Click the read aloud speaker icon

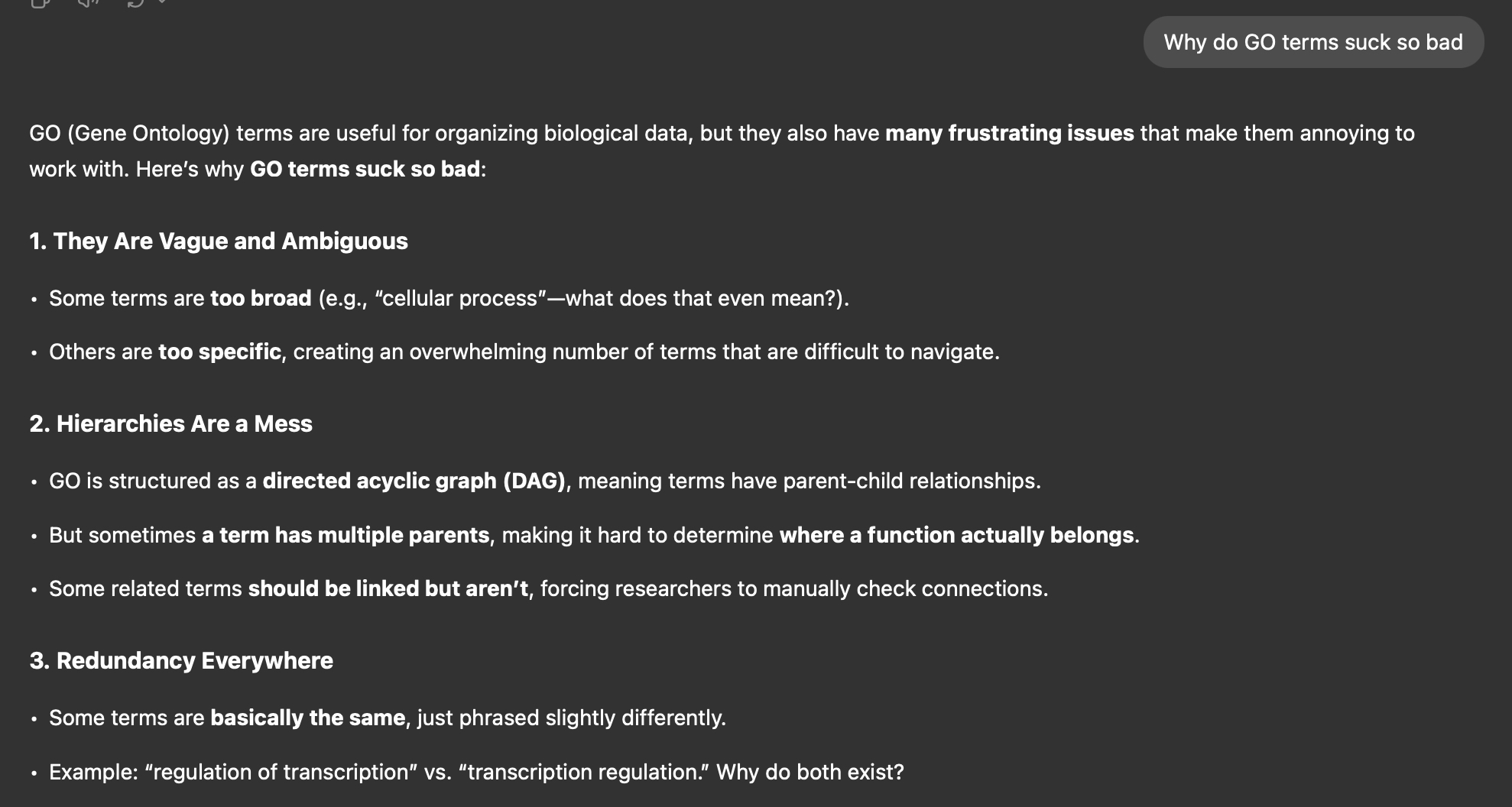[x=88, y=2]
